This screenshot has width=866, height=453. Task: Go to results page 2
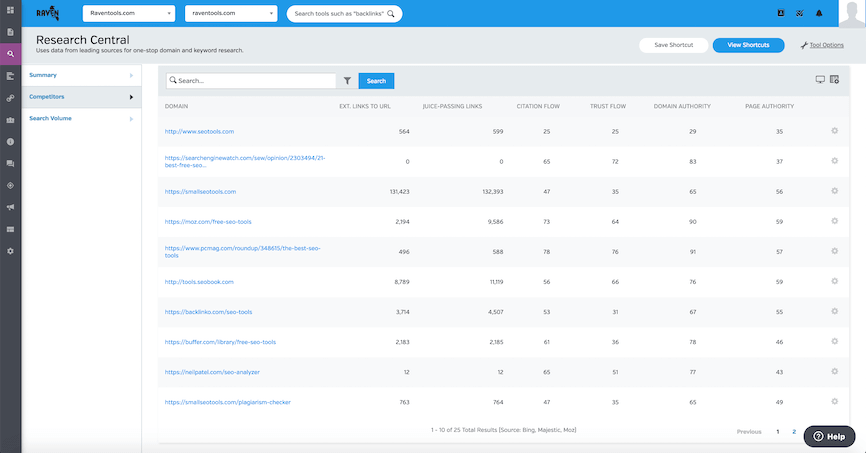click(794, 432)
